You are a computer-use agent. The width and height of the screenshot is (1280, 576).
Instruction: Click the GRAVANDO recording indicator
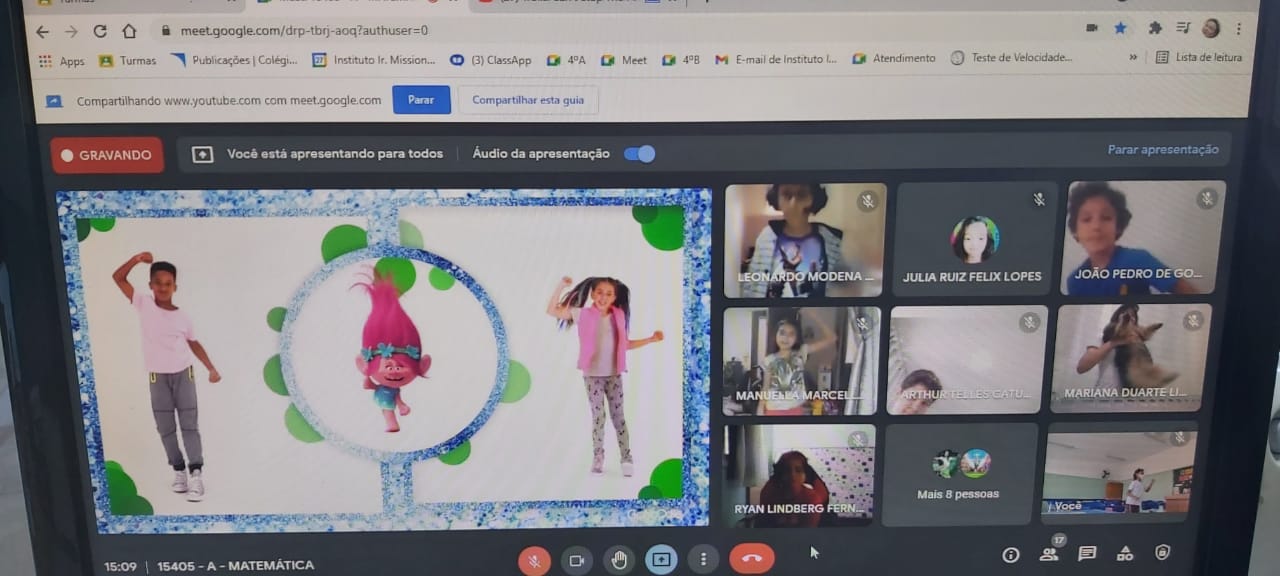click(107, 155)
